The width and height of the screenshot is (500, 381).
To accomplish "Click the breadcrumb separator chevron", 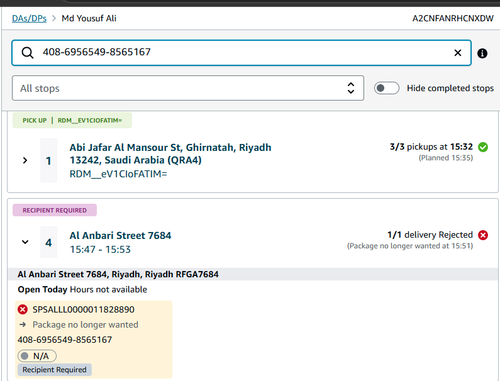I will (54, 18).
